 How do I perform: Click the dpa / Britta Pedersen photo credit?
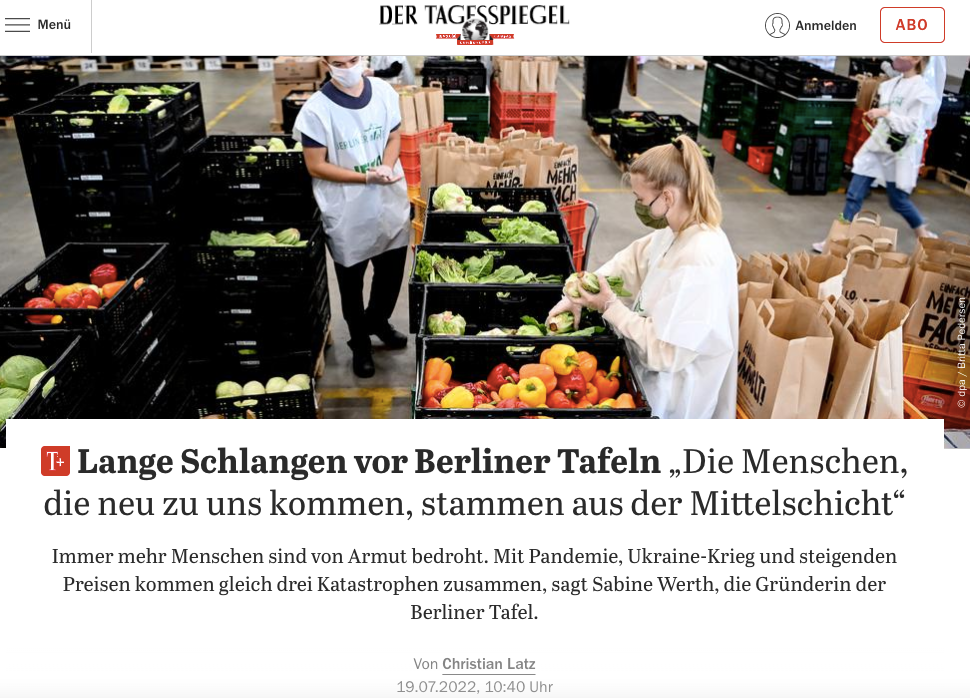tap(961, 353)
